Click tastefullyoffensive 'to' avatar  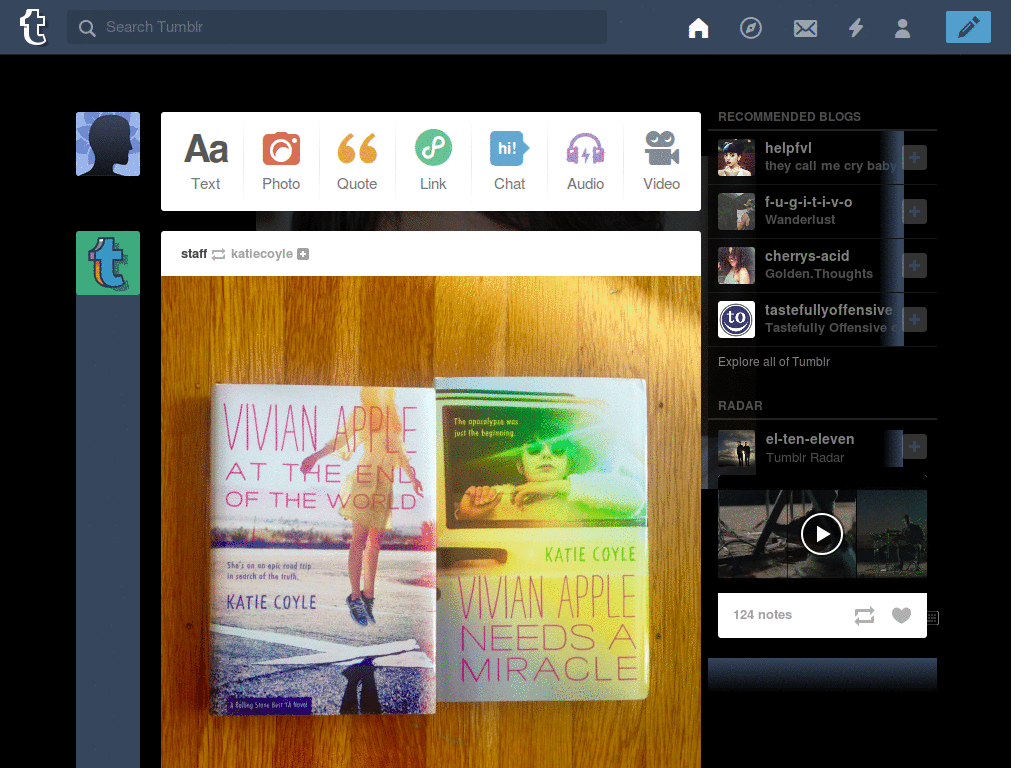pyautogui.click(x=736, y=319)
